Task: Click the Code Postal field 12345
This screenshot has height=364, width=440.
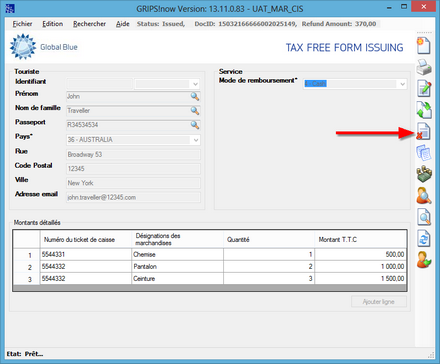Action: tap(133, 169)
